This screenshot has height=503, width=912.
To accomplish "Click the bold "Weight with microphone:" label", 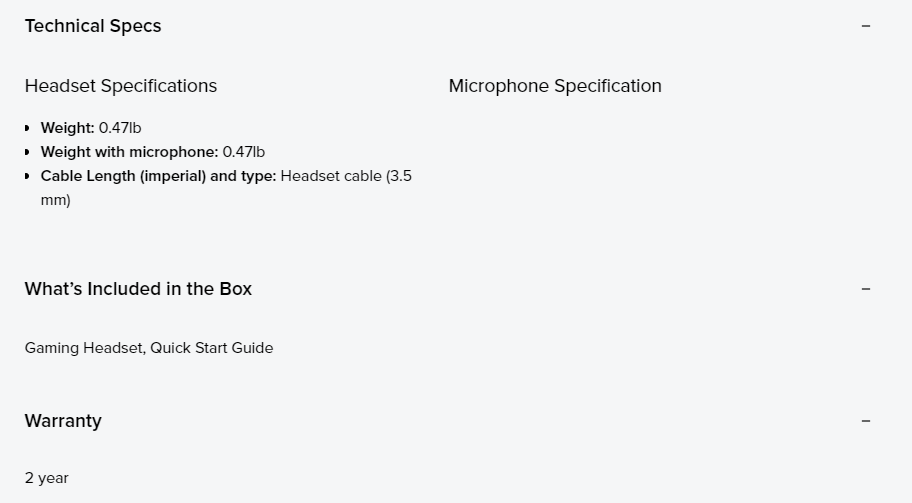I will click(x=129, y=152).
